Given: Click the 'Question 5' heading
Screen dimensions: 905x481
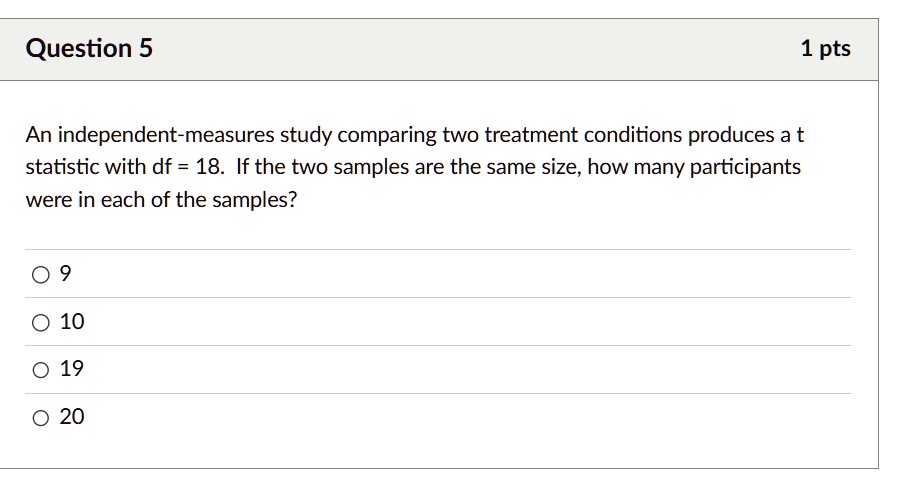Looking at the screenshot, I should (x=89, y=48).
